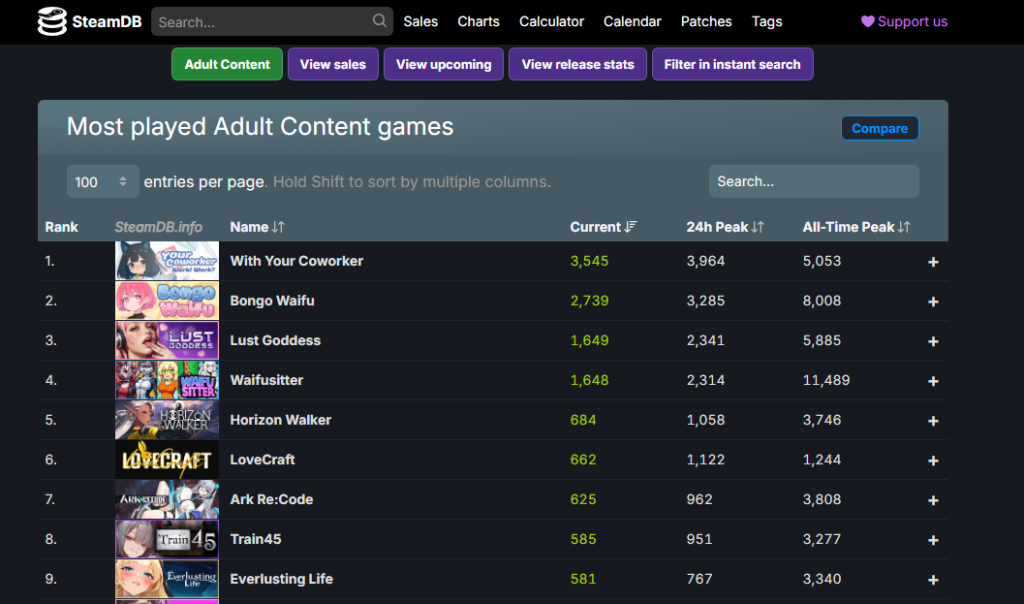Click the magnifier icon in top search
1024x604 pixels.
point(379,21)
